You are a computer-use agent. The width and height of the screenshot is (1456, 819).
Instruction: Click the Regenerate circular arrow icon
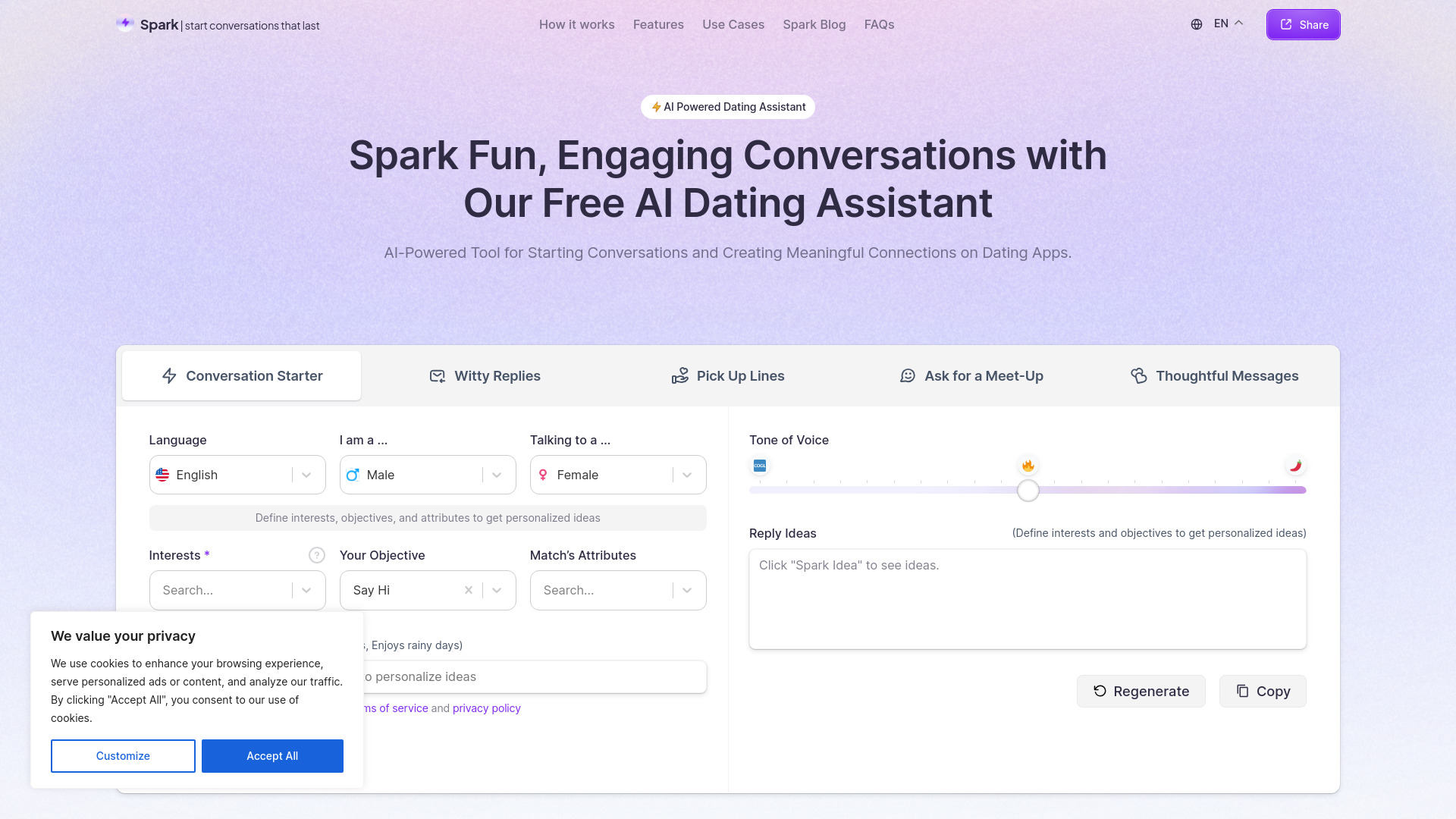pyautogui.click(x=1099, y=691)
